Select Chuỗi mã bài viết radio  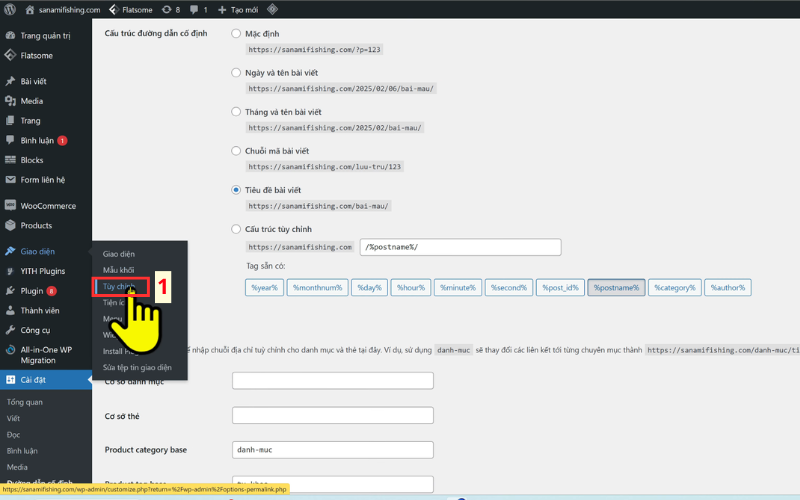point(236,151)
